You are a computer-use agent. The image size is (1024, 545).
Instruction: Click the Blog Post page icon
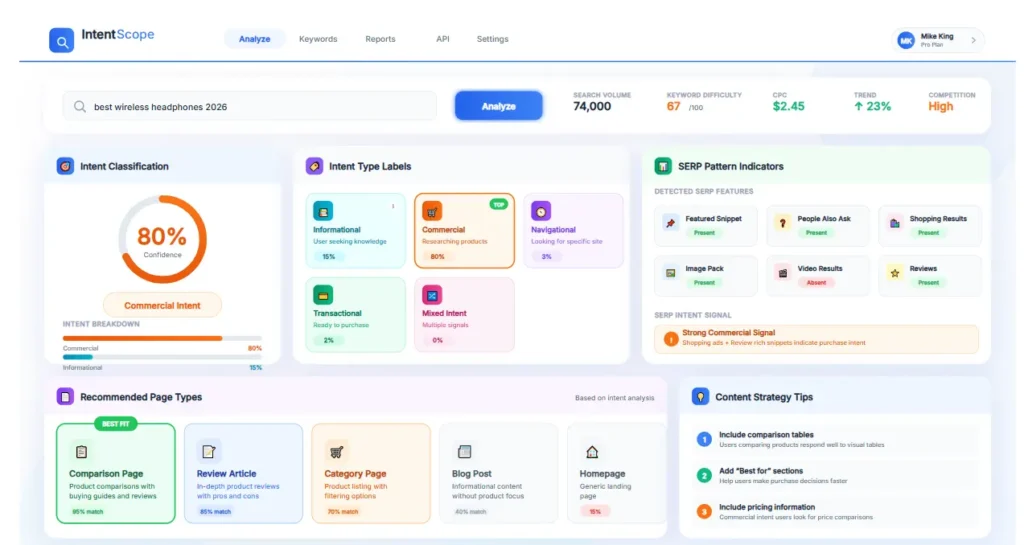coord(464,452)
